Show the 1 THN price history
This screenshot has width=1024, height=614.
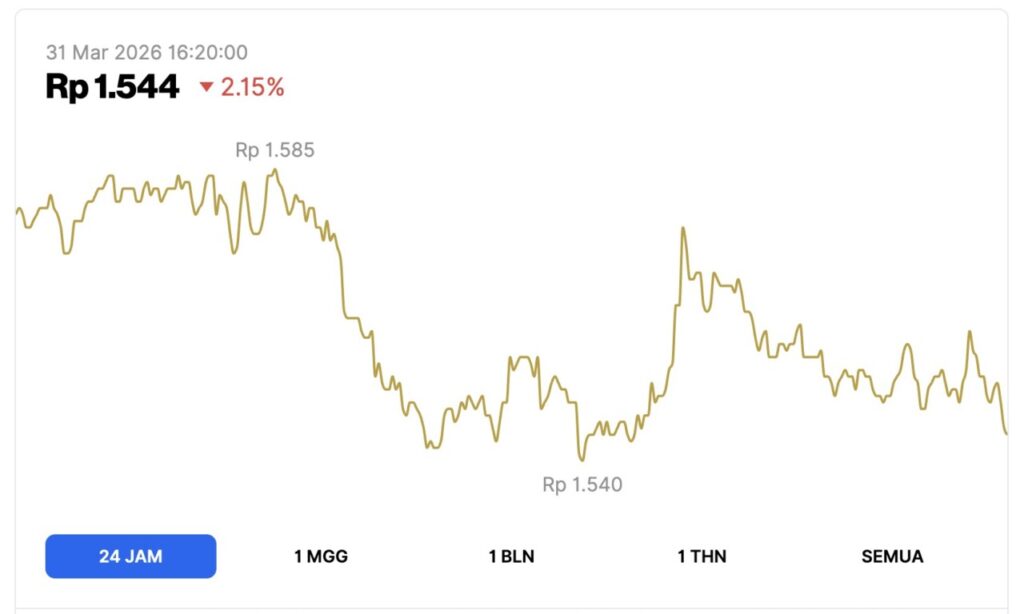(x=701, y=556)
